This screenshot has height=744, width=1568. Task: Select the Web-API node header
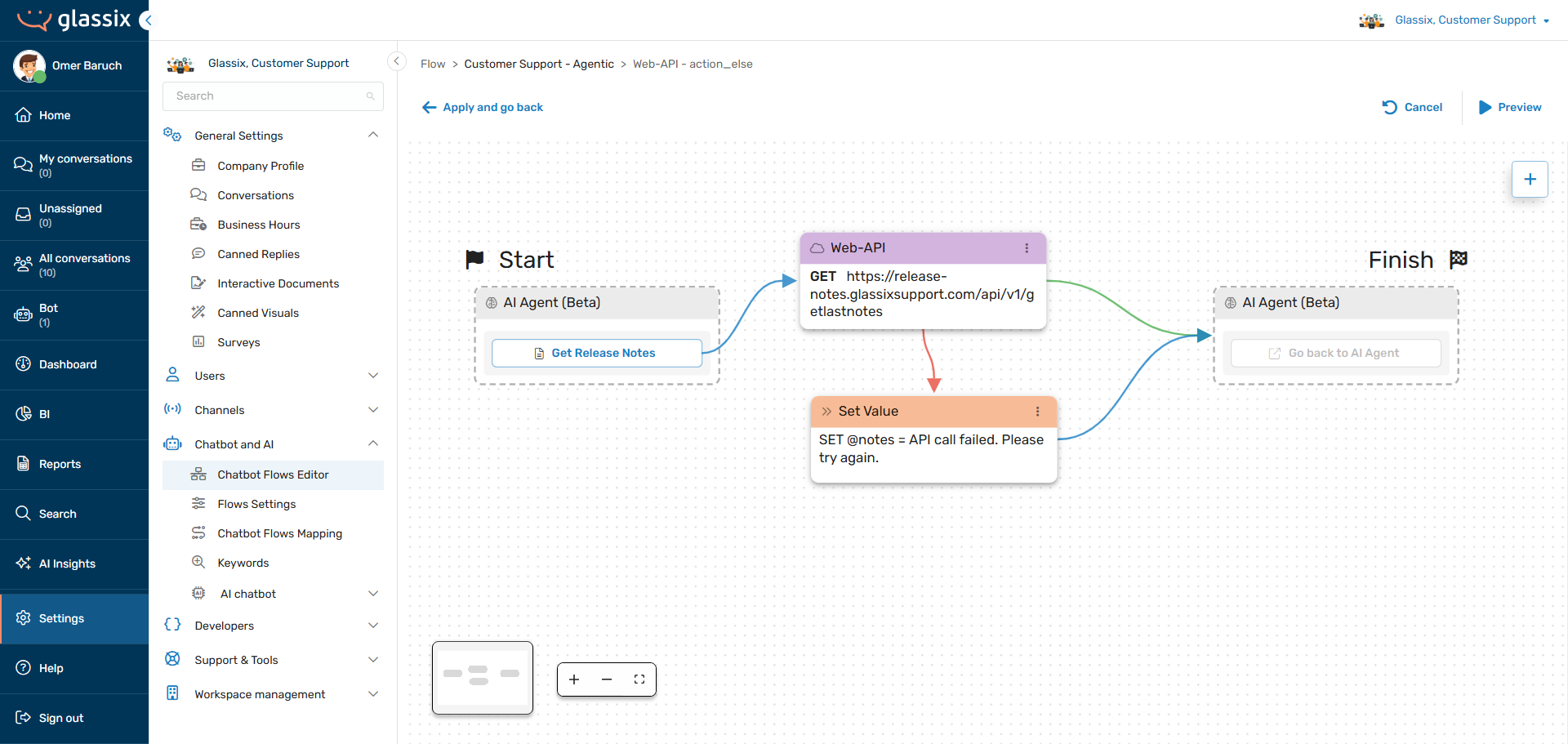(923, 248)
